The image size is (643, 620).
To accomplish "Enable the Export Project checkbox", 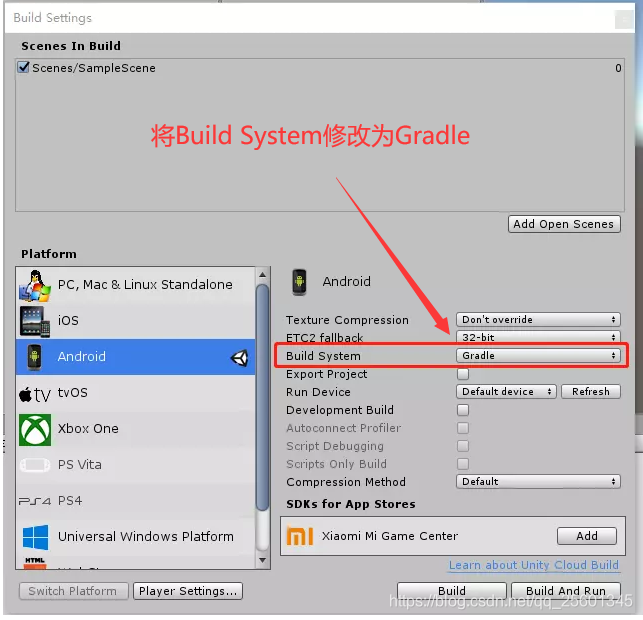I will pyautogui.click(x=463, y=374).
